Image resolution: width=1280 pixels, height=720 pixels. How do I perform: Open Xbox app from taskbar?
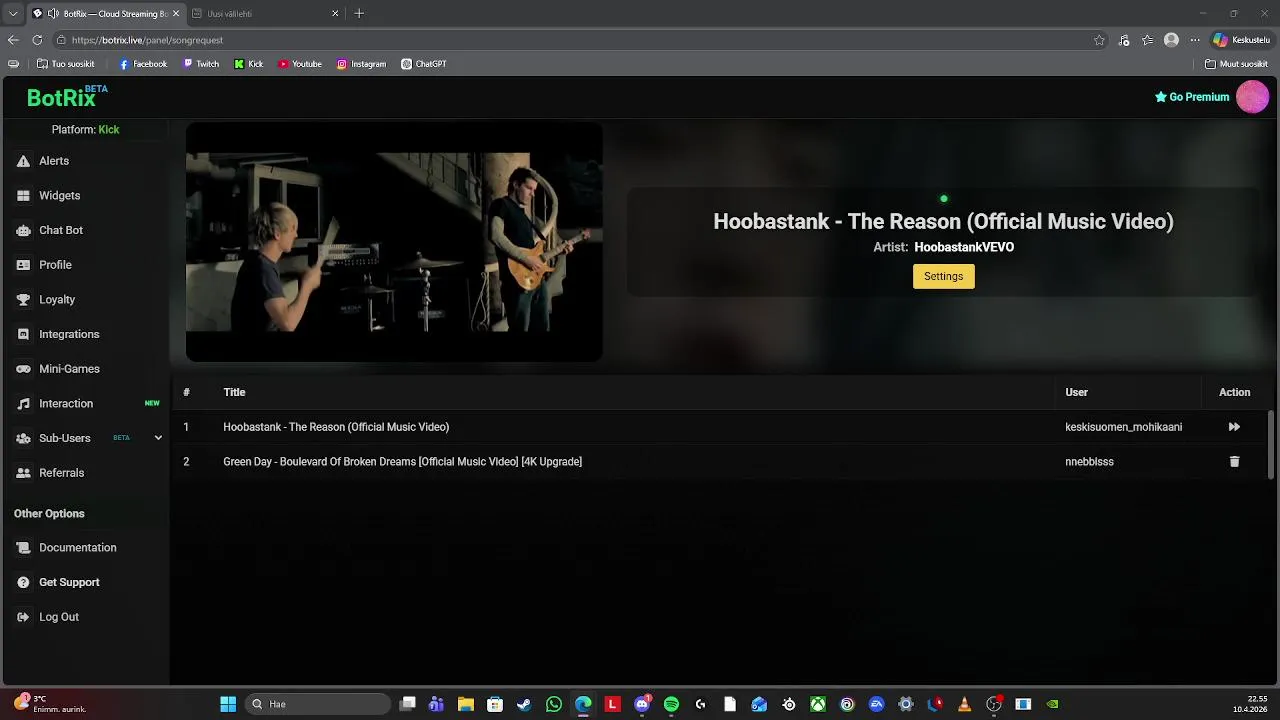(818, 705)
